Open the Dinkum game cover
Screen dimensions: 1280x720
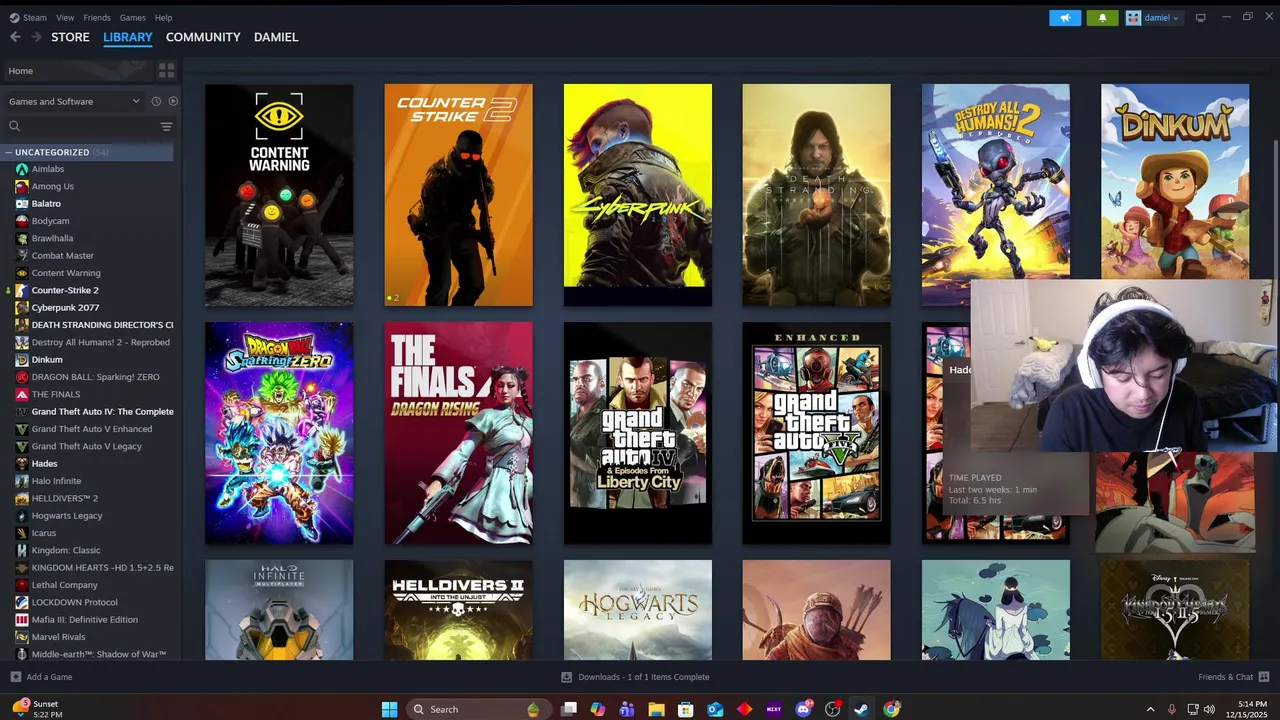[x=1175, y=181]
